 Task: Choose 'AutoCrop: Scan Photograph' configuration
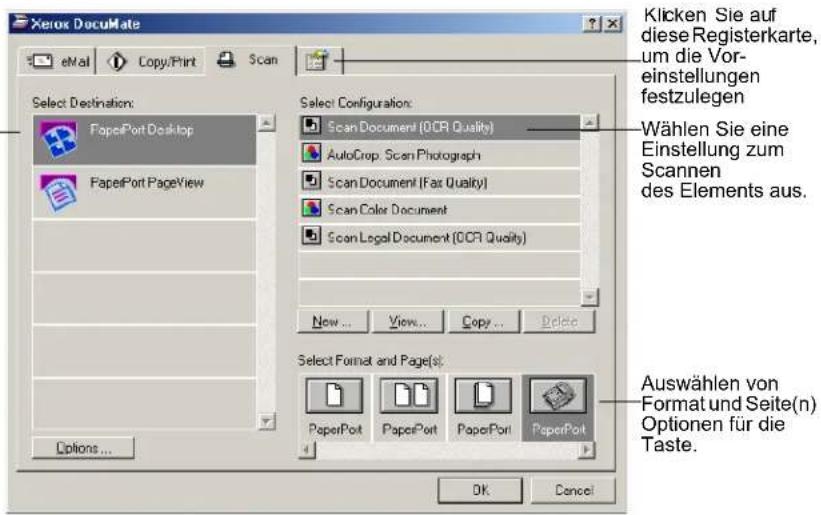[439, 155]
